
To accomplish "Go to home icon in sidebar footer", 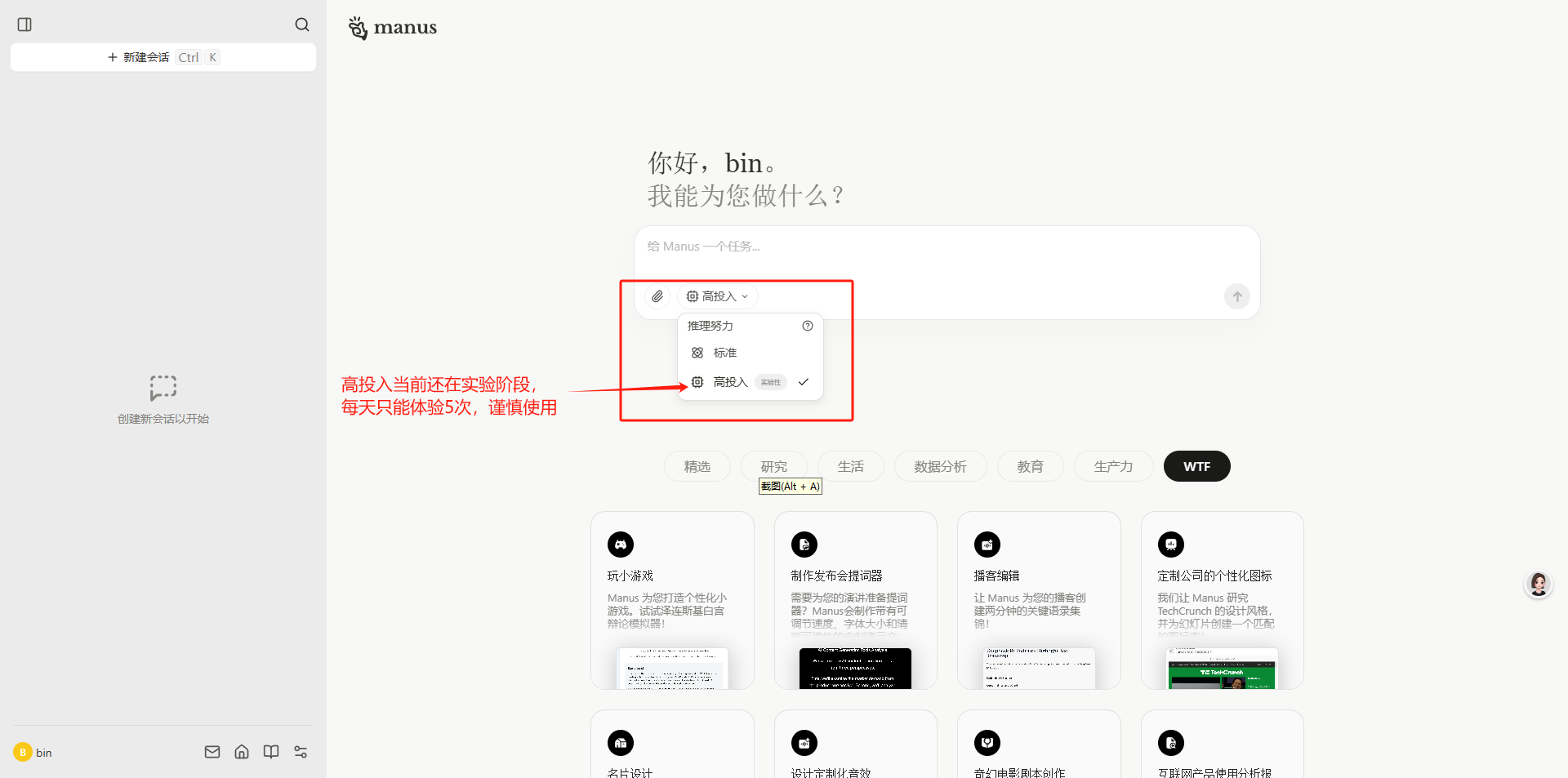I will click(x=242, y=752).
